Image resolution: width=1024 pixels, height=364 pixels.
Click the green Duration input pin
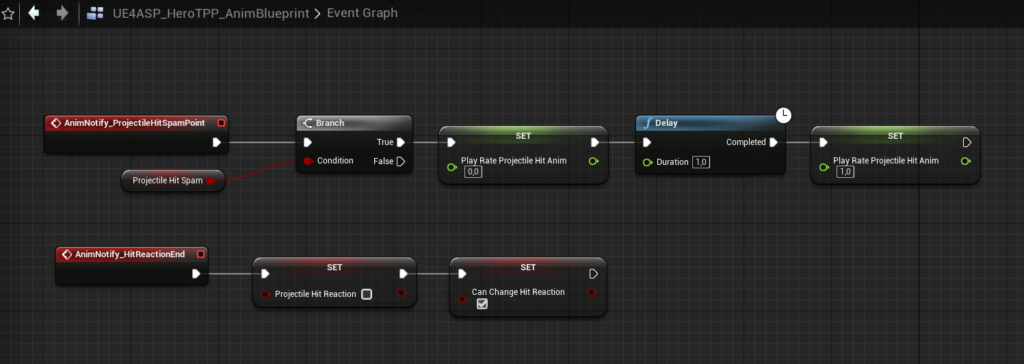647,162
